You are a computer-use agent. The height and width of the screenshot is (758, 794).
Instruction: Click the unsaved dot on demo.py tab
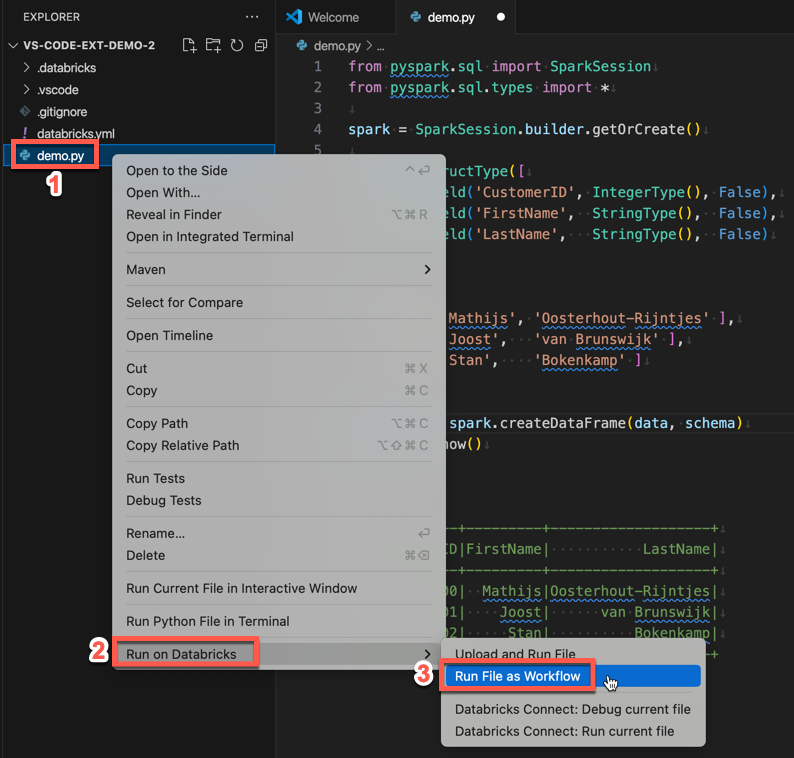point(501,17)
